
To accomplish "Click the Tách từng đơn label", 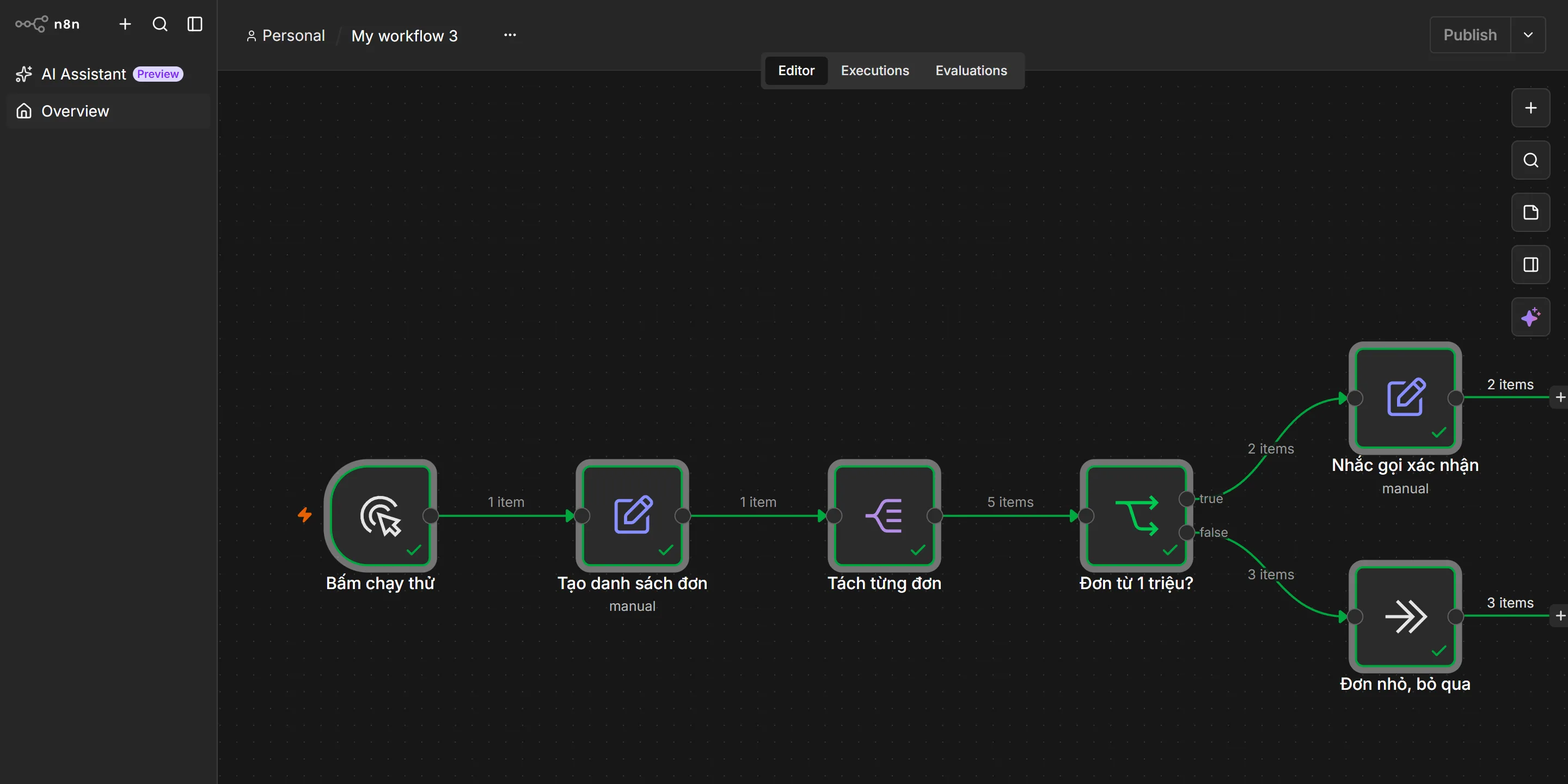I will [884, 583].
